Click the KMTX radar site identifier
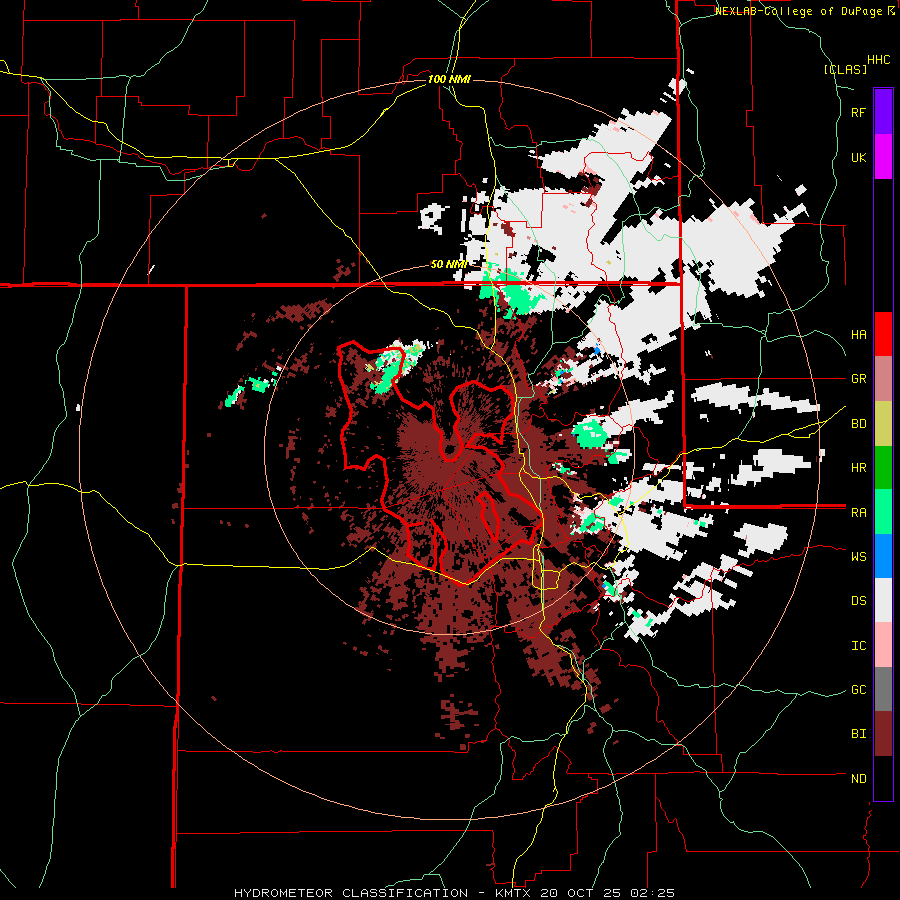This screenshot has height=900, width=900. coord(514,893)
